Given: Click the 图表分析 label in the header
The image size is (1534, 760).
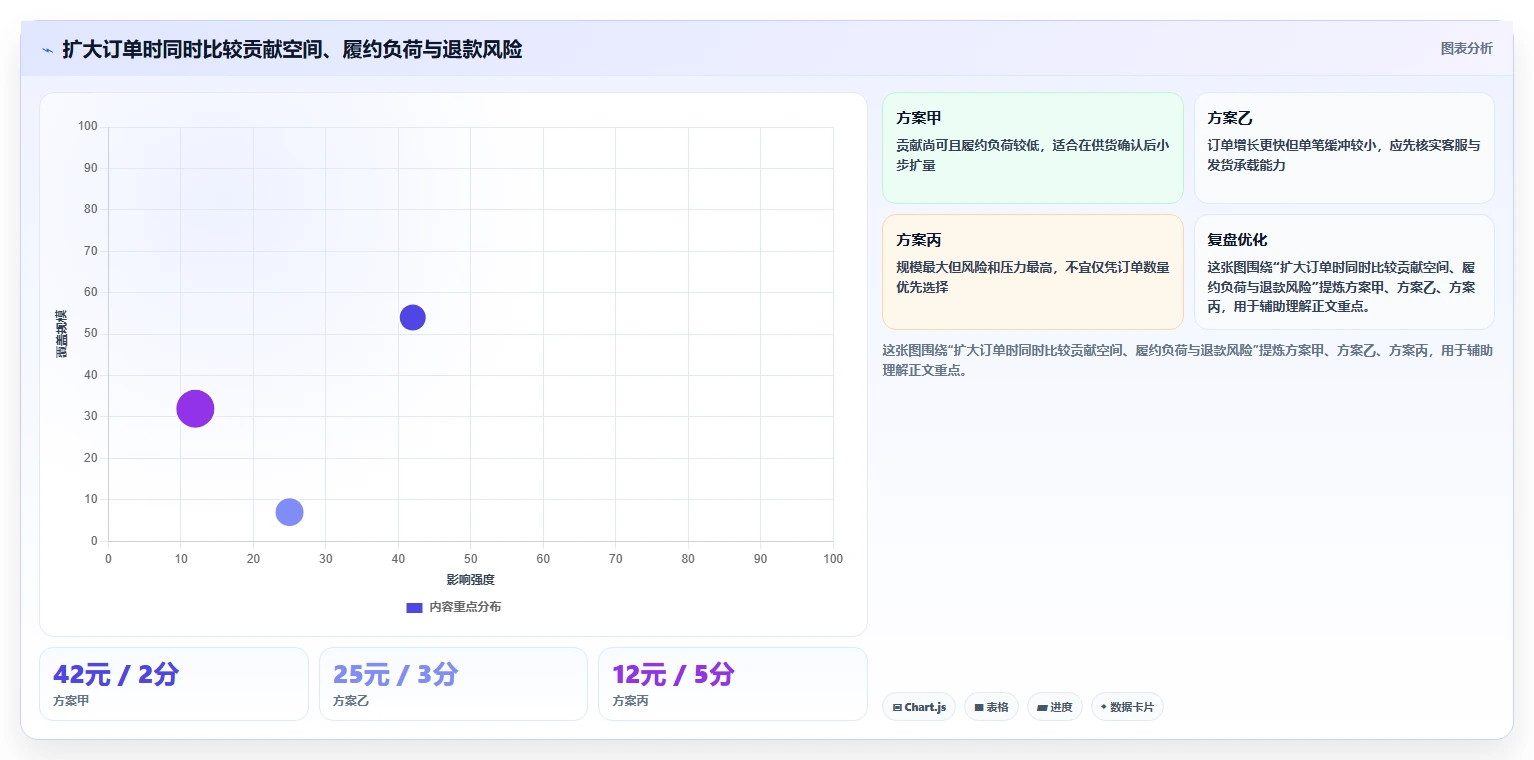Looking at the screenshot, I should pos(1466,49).
